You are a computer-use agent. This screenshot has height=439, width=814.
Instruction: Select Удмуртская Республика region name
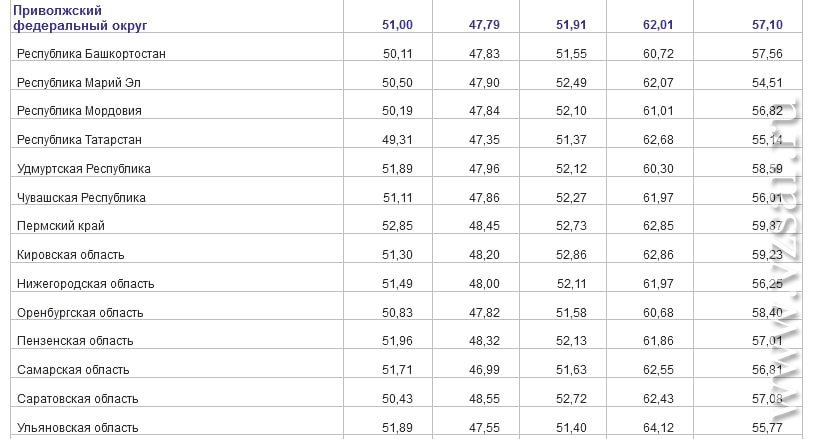click(84, 169)
